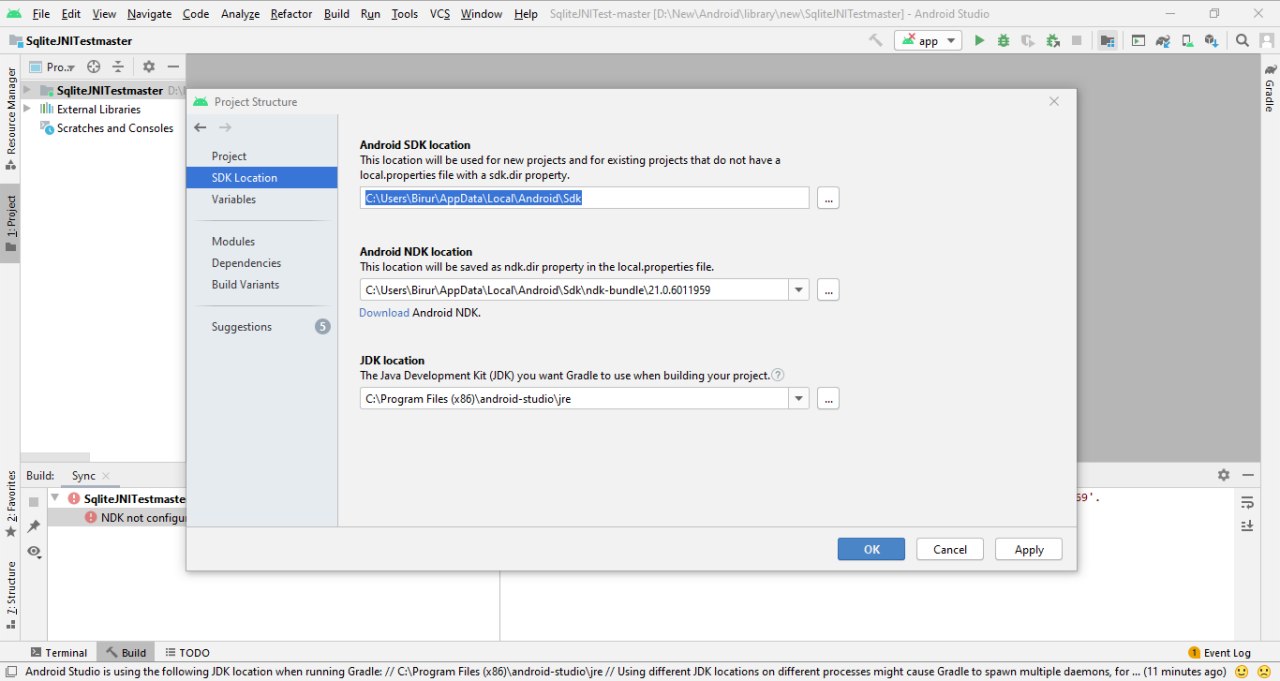Go back using the dialog's left arrow
Viewport: 1280px width, 681px height.
click(x=200, y=127)
